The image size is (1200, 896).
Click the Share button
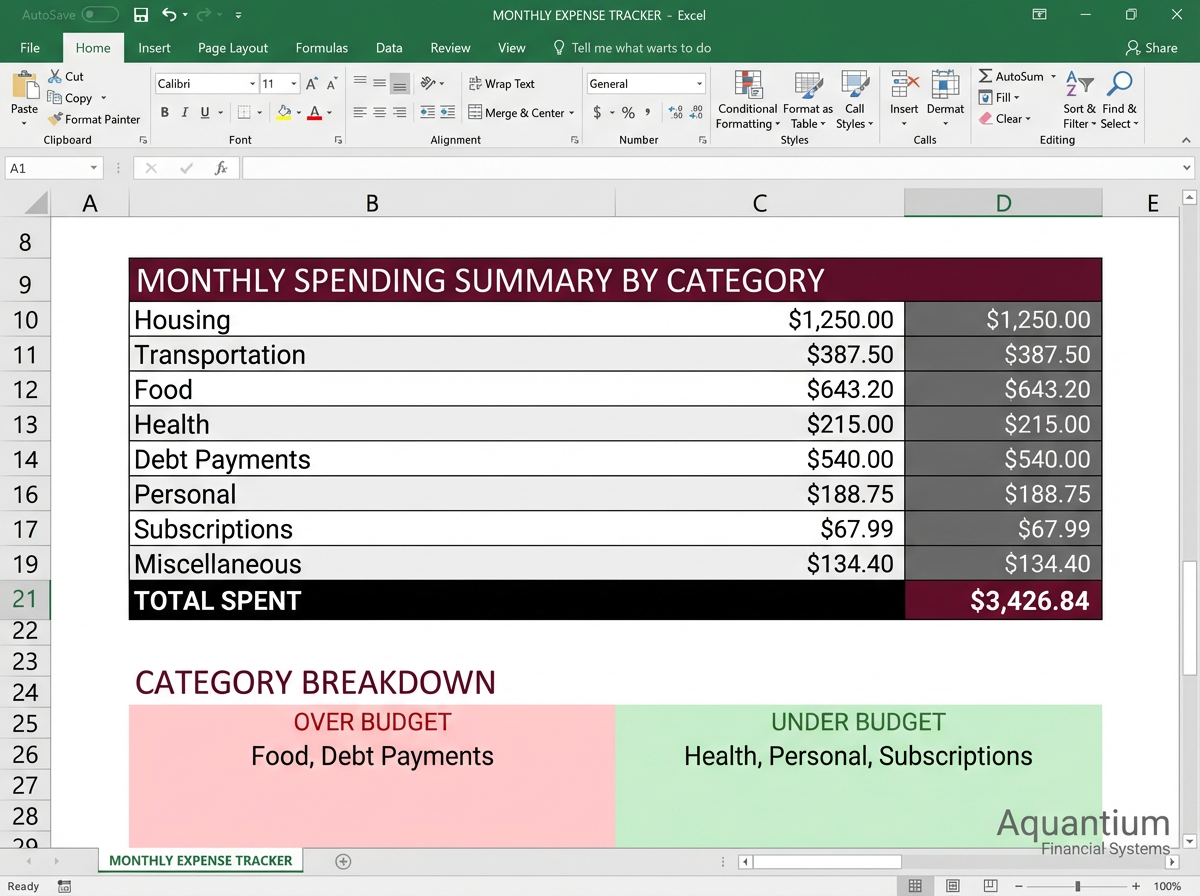coord(1152,47)
